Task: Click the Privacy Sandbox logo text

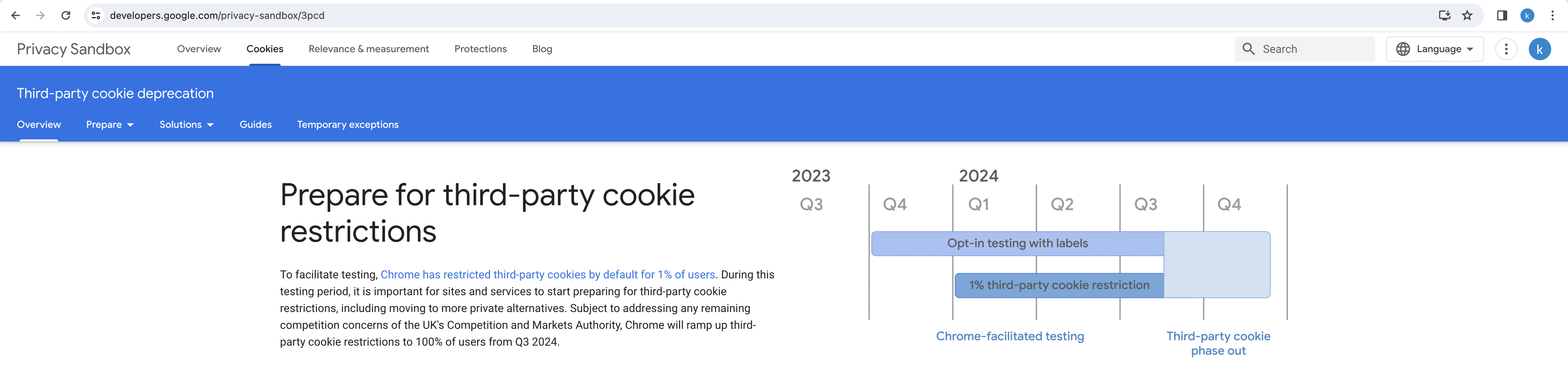Action: point(73,49)
